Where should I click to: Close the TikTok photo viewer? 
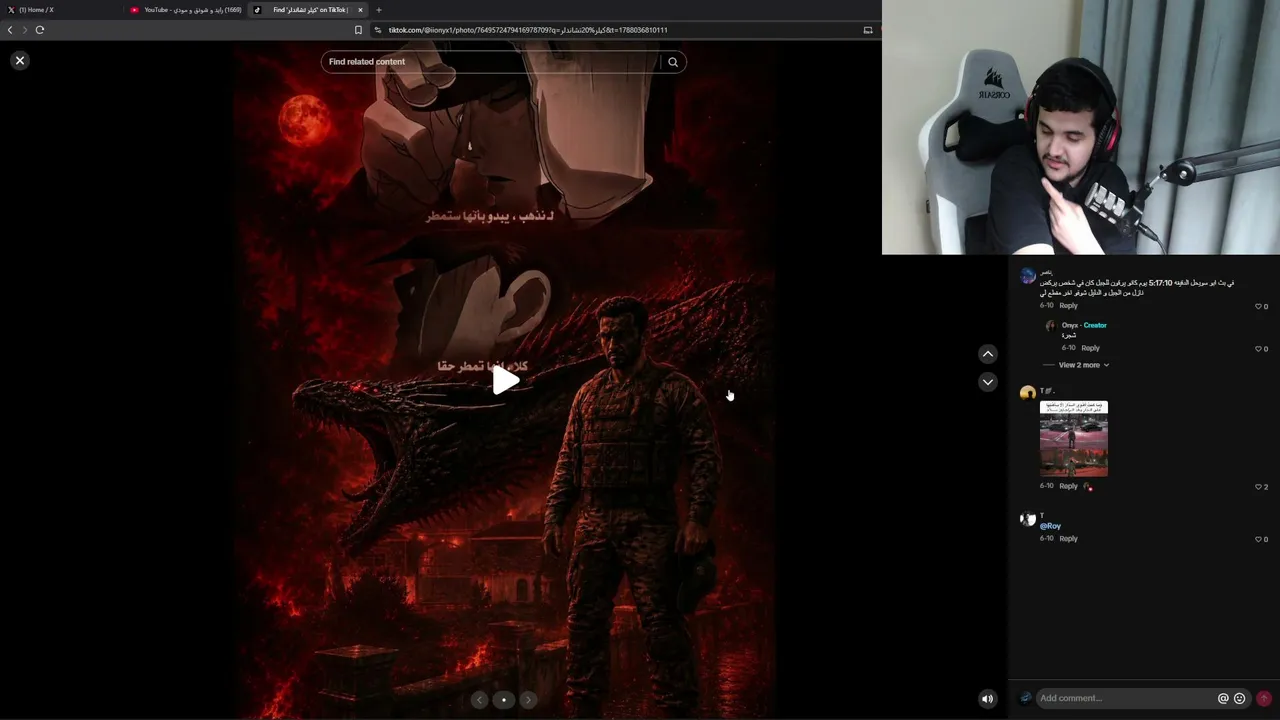click(x=19, y=61)
